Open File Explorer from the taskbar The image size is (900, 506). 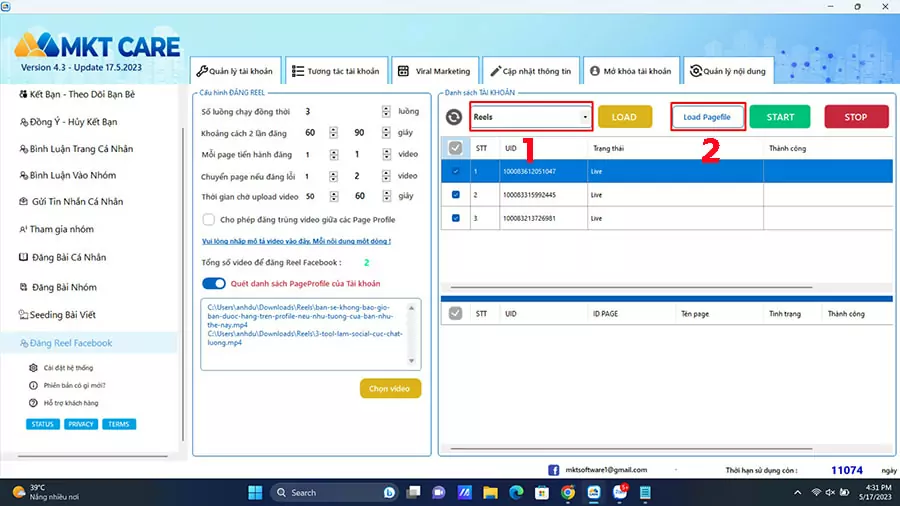coord(490,492)
